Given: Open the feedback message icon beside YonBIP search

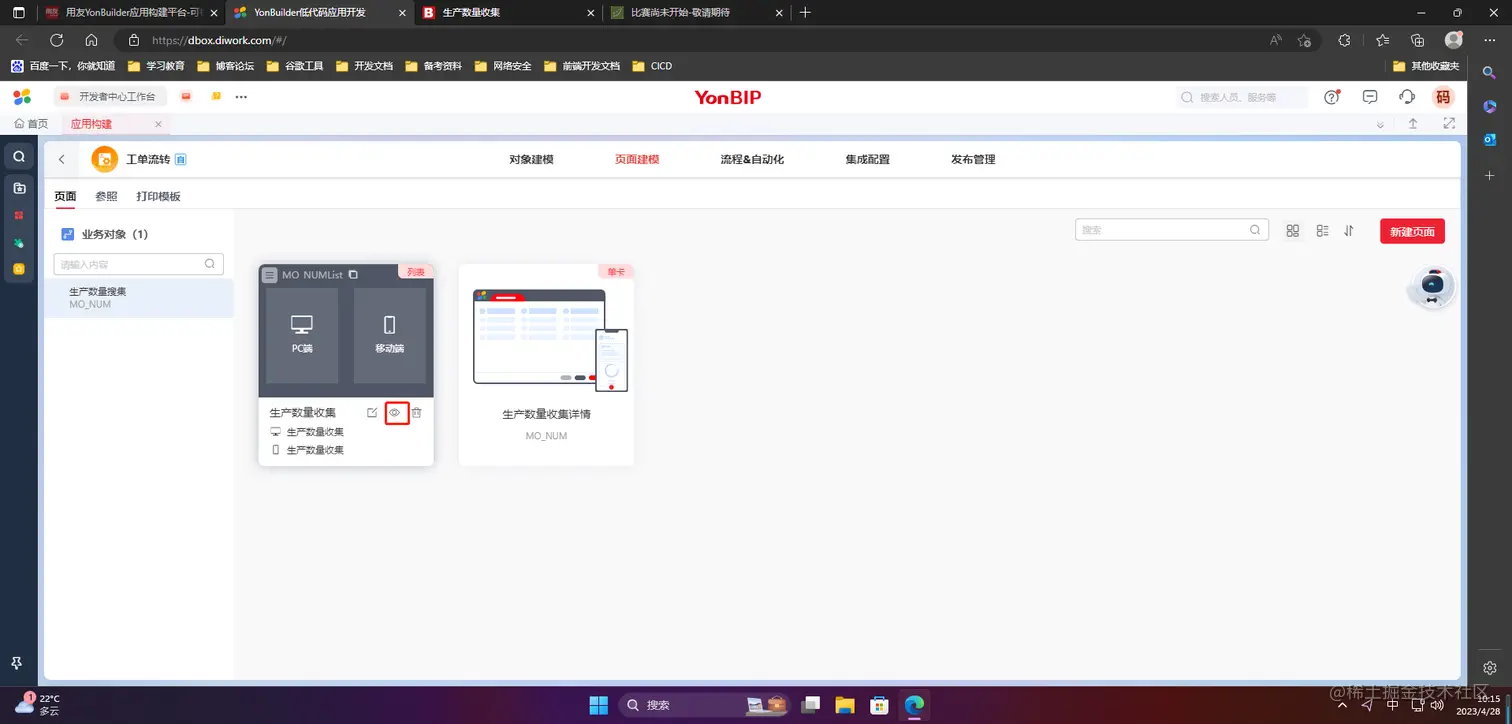Looking at the screenshot, I should coord(1369,96).
